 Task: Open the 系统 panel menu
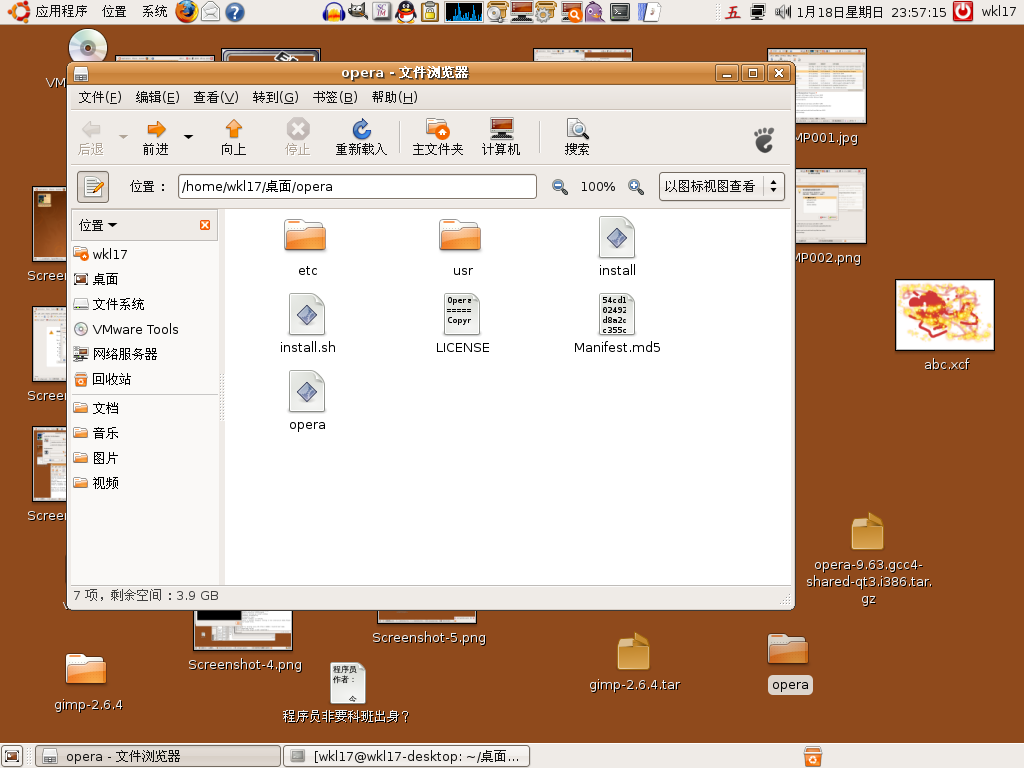[155, 12]
